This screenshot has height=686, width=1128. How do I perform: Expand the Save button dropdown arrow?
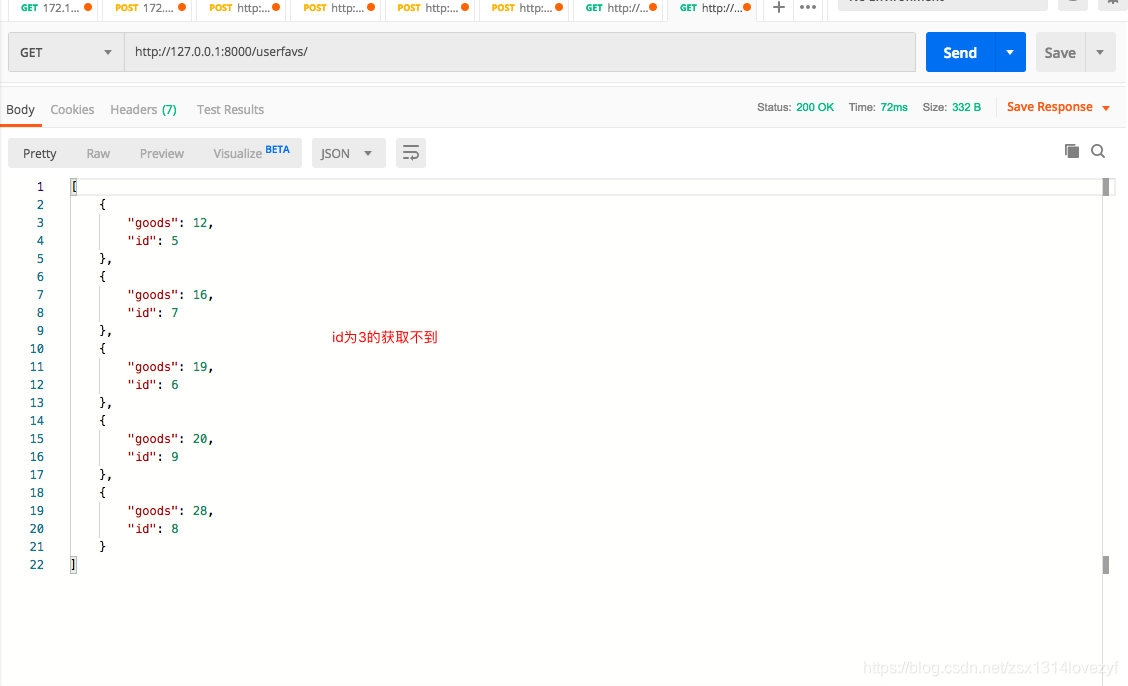(x=1098, y=51)
